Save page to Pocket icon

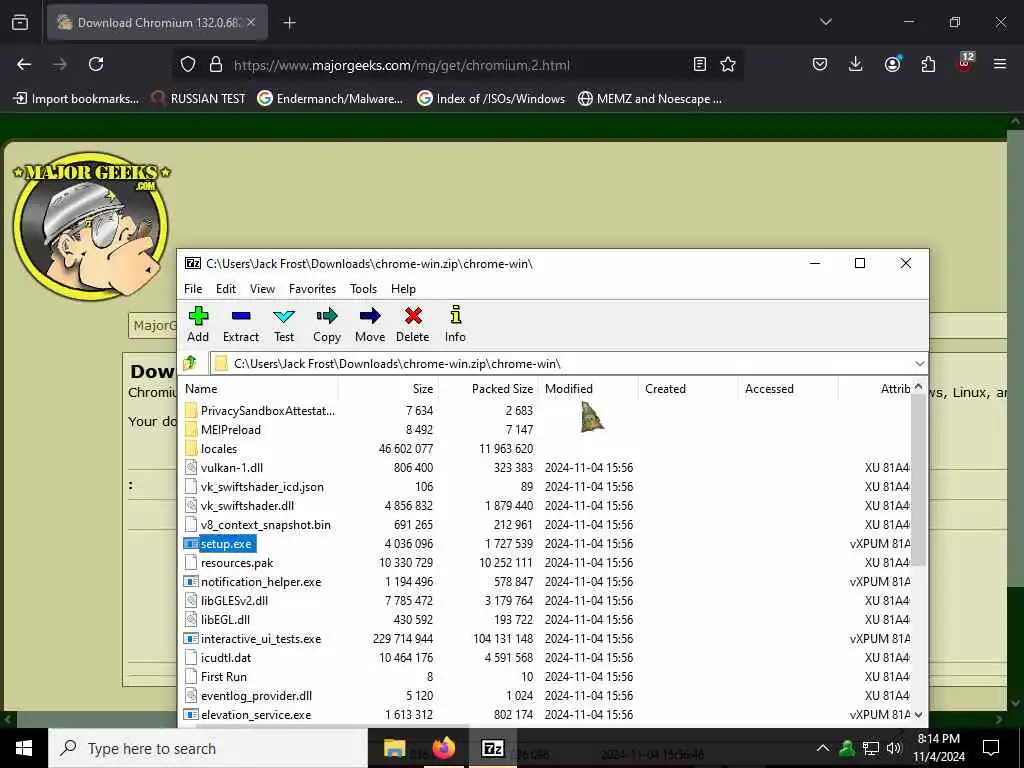(x=820, y=64)
